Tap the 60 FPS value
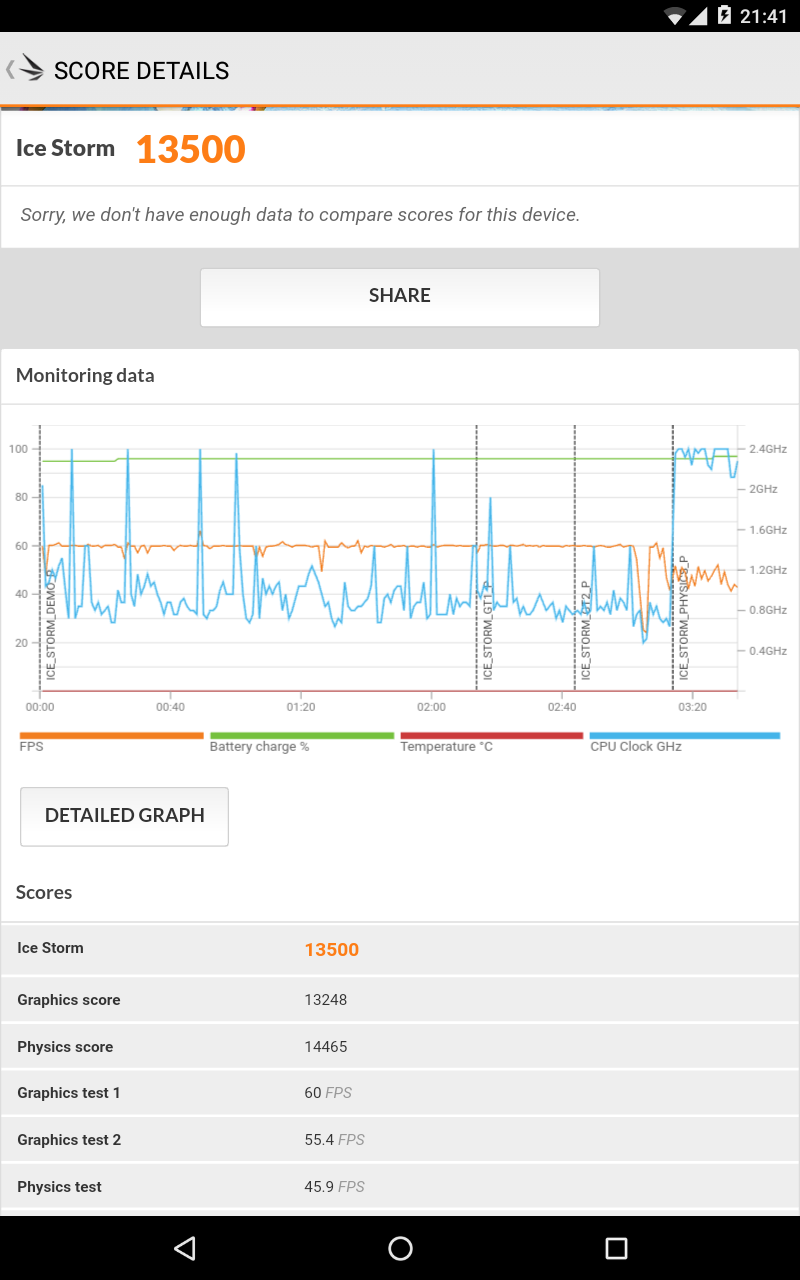 (328, 1093)
